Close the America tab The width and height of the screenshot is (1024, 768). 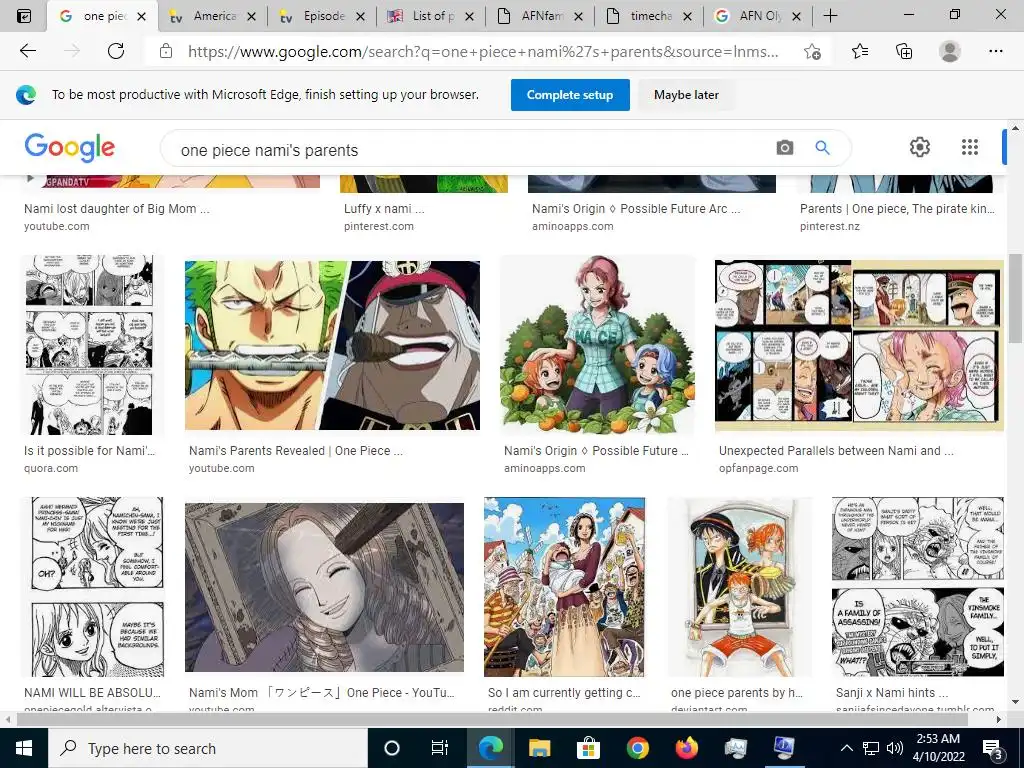pos(251,16)
